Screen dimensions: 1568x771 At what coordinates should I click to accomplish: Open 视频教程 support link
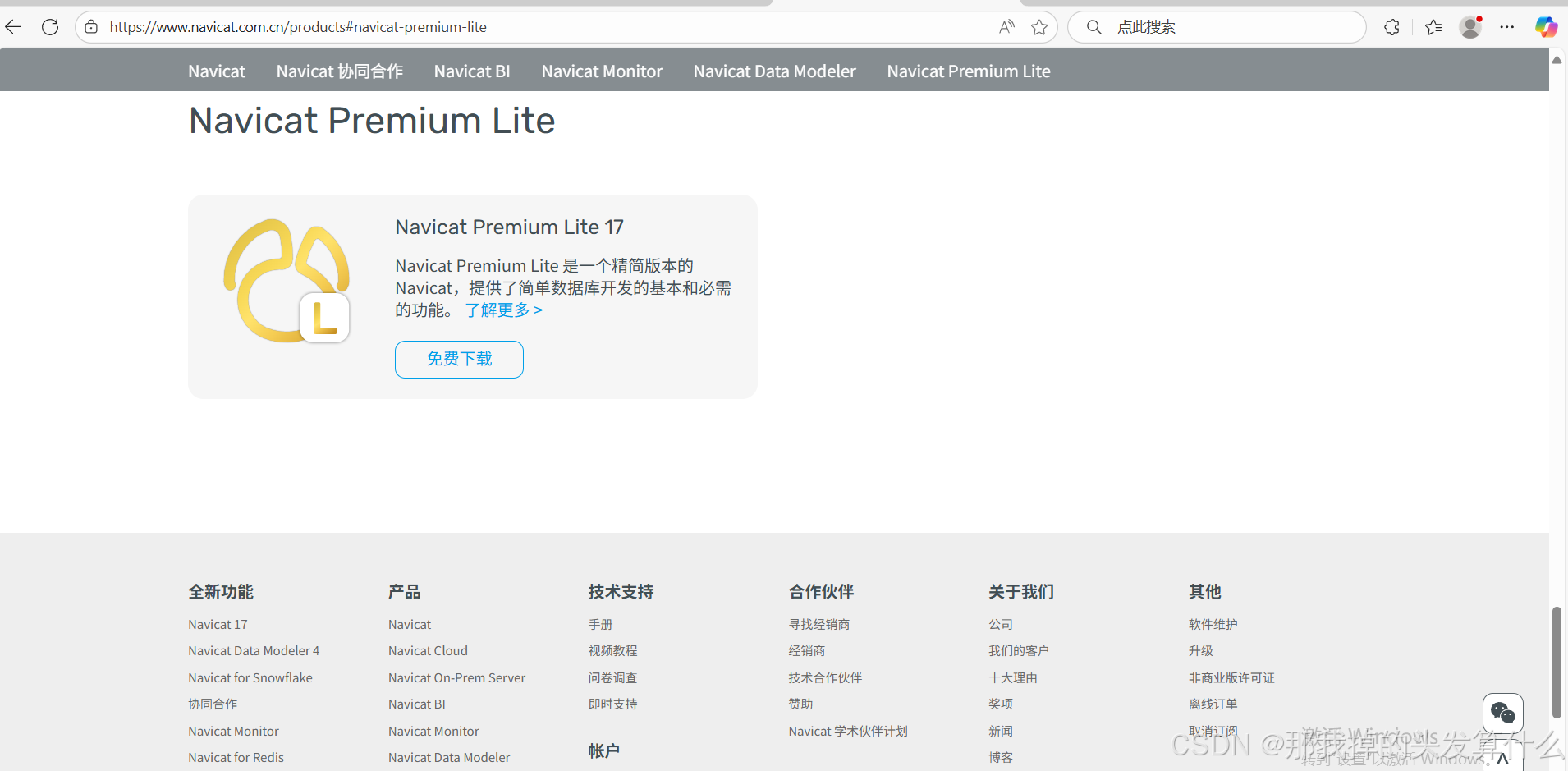click(613, 651)
